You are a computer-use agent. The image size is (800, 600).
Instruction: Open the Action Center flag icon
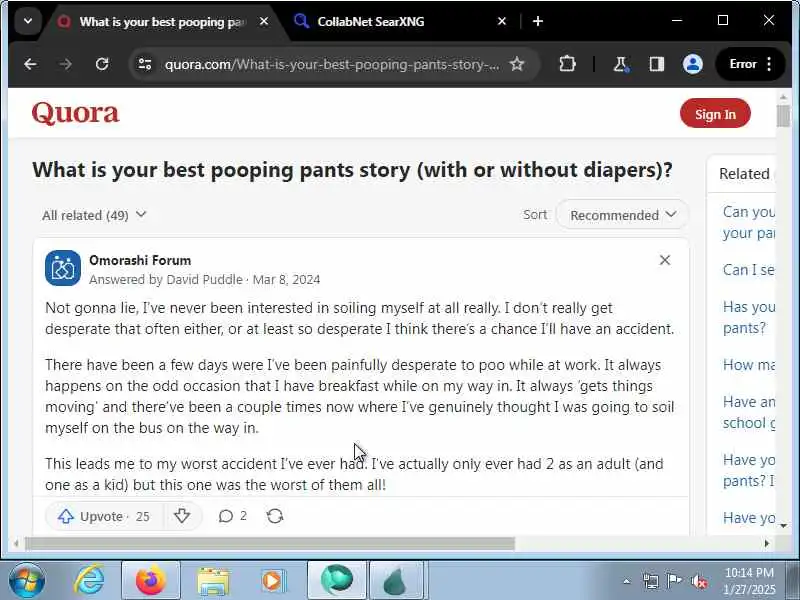674,581
